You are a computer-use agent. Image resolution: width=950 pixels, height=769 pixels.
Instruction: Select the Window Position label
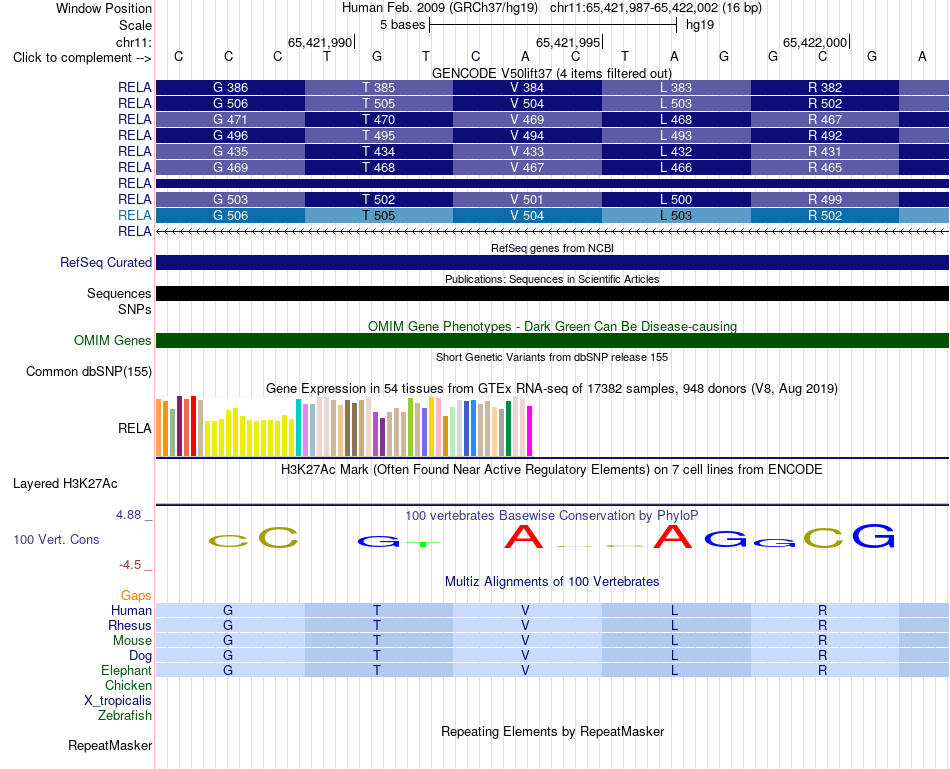coord(104,8)
